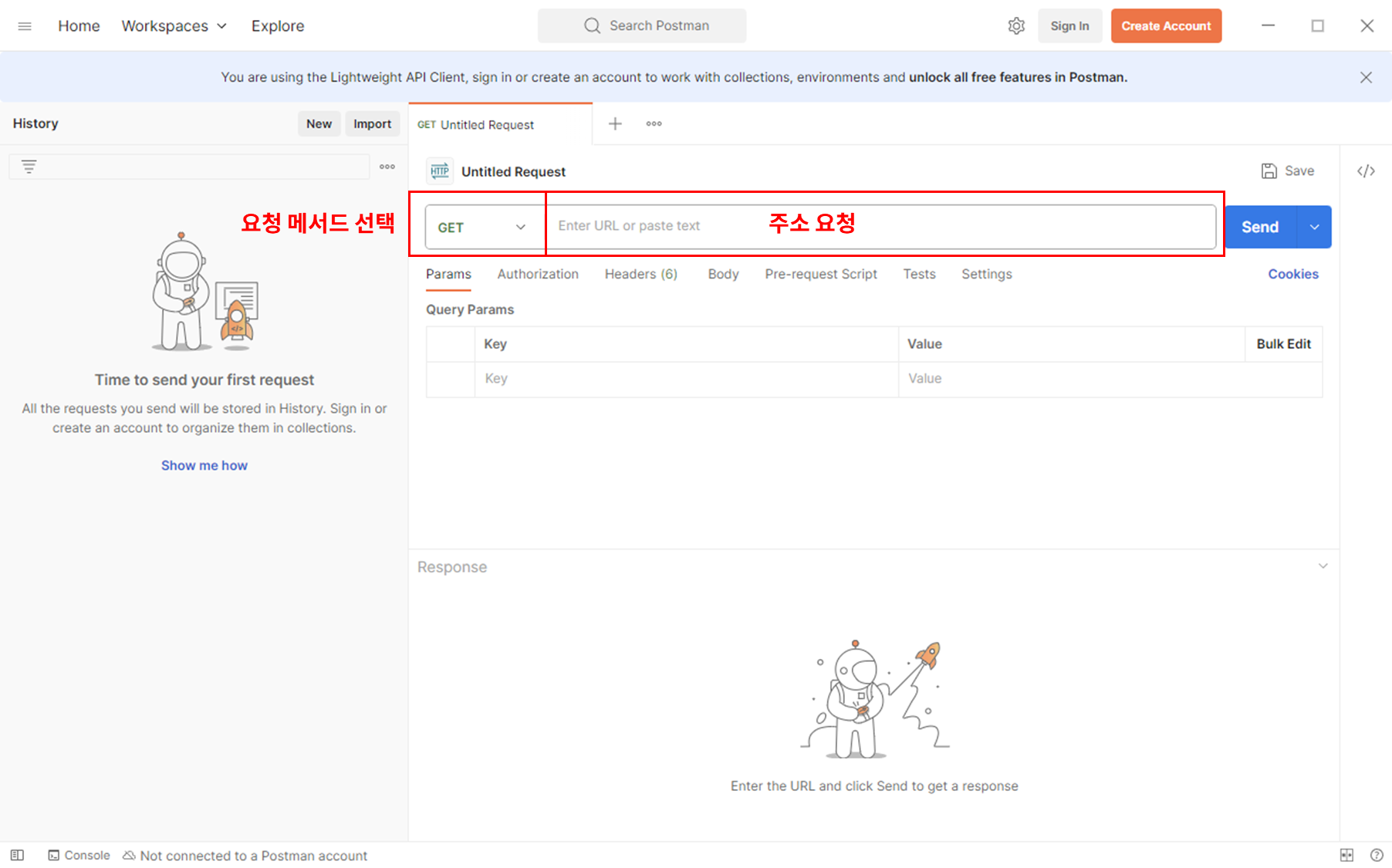Toggle two-pane layout icon
1392x868 pixels.
(1346, 855)
